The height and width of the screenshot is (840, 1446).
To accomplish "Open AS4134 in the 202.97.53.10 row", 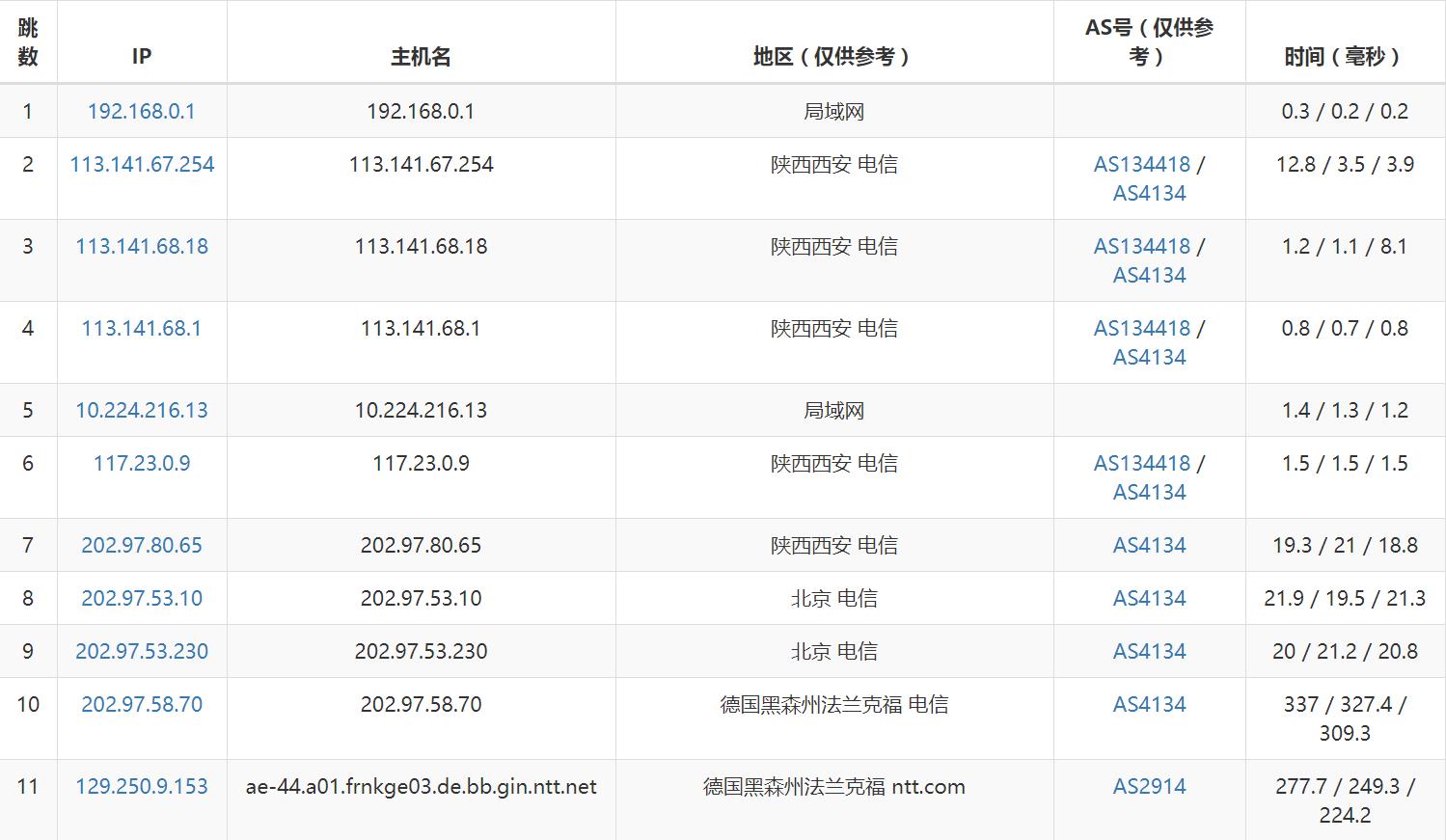I will (1149, 598).
